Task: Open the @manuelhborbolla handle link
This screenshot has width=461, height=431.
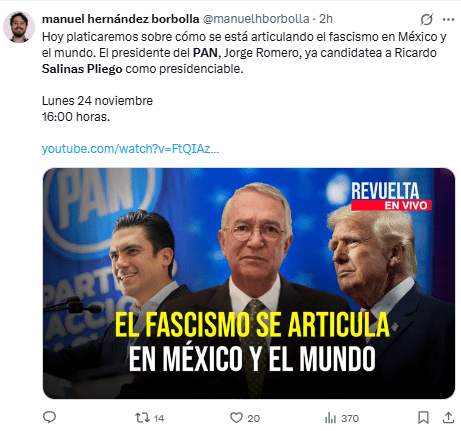Action: (x=256, y=19)
